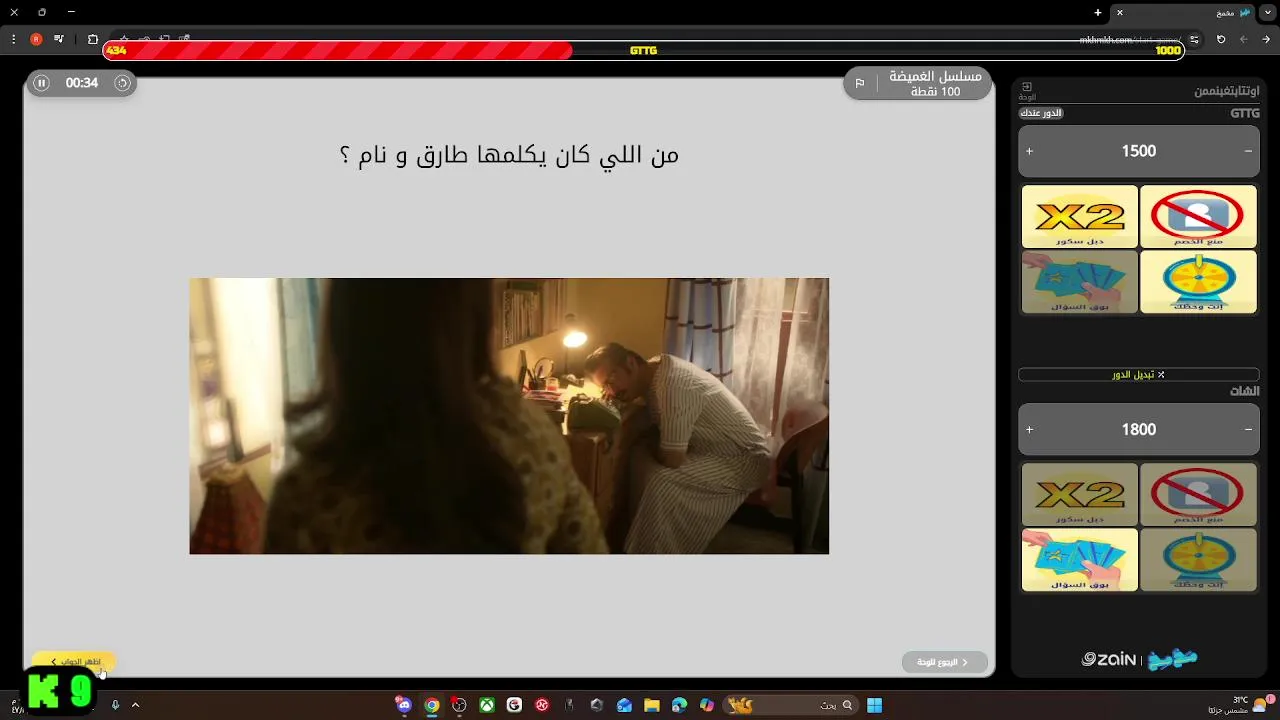Open the Windows Start menu
Viewport: 1280px width, 720px height.
point(874,705)
